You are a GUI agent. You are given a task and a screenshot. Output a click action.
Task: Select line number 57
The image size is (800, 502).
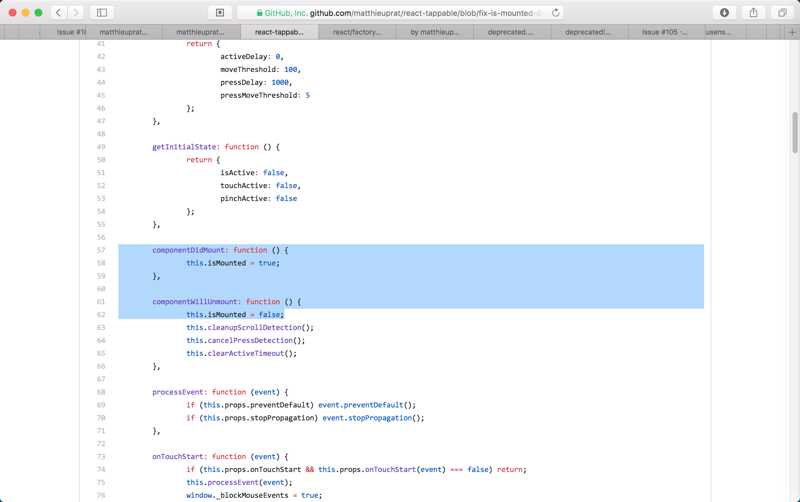(x=101, y=250)
